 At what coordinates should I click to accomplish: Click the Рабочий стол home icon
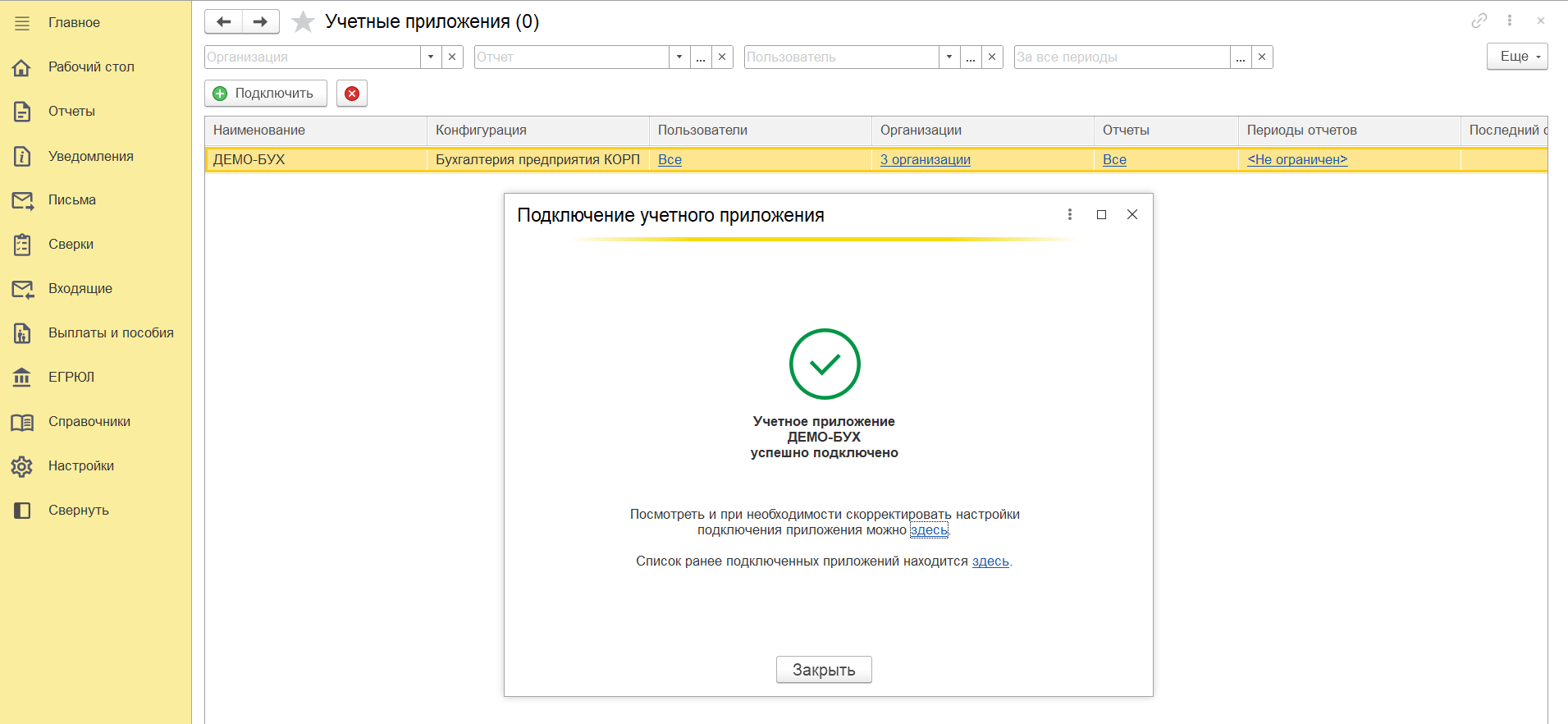click(x=22, y=67)
